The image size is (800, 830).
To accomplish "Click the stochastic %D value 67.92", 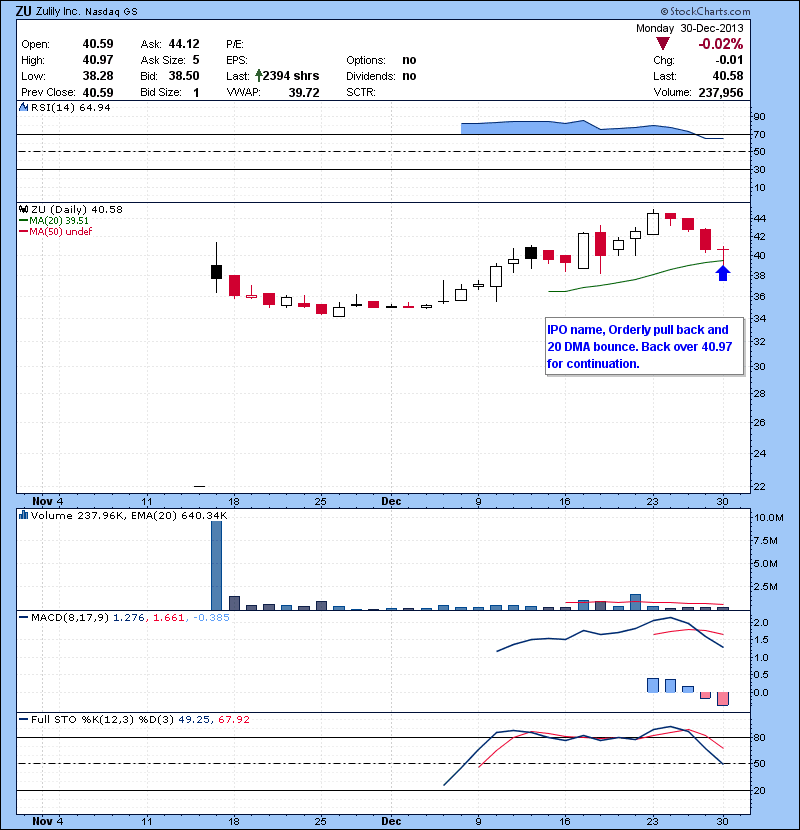I will (233, 719).
